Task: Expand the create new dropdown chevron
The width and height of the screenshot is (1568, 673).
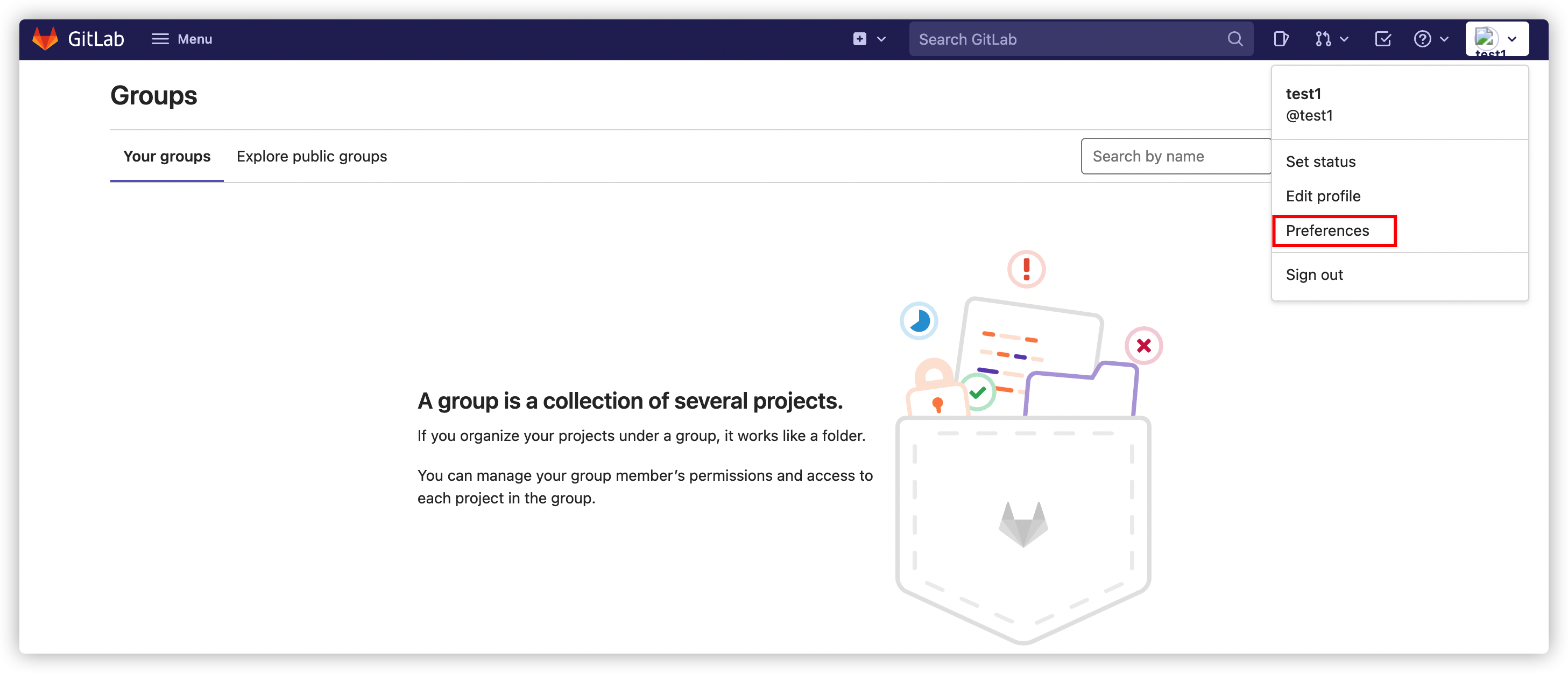Action: 881,39
